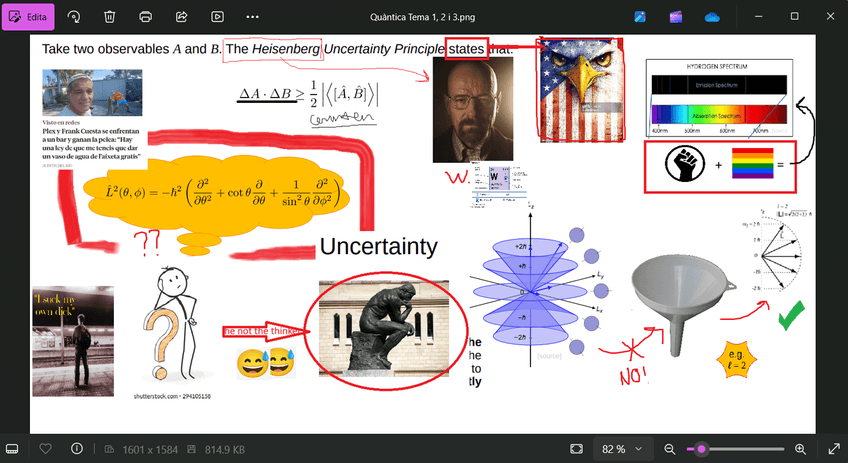The image size is (848, 463).
Task: Open the three-dot more options menu
Action: [253, 17]
